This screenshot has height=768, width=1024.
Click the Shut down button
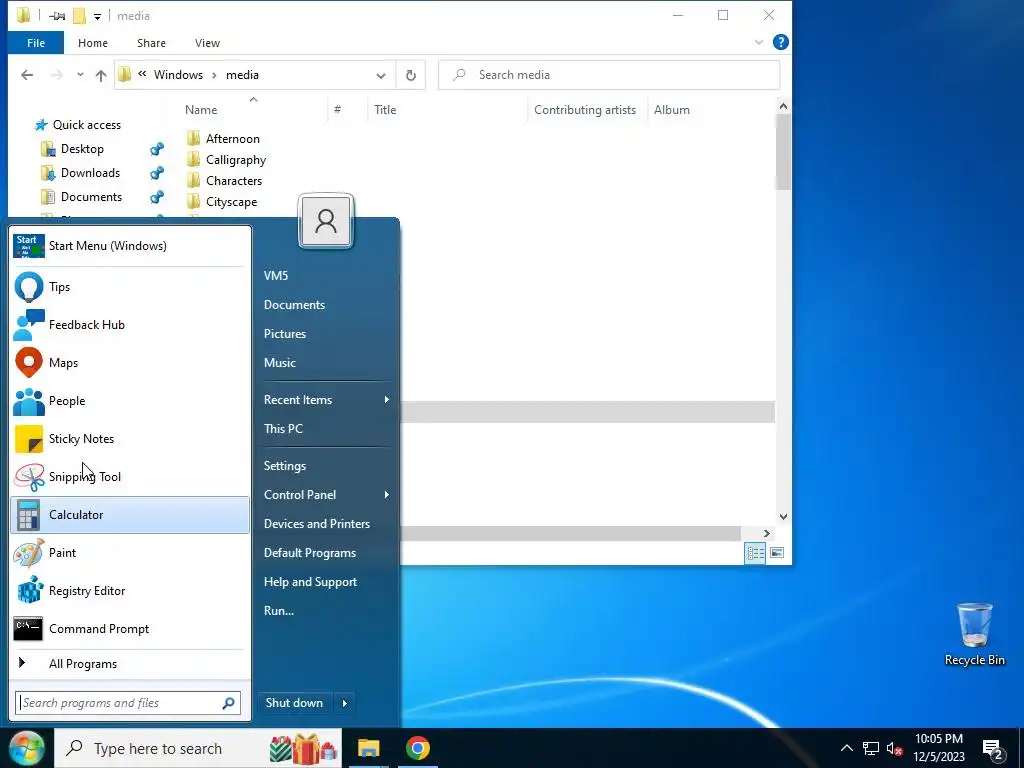[295, 703]
